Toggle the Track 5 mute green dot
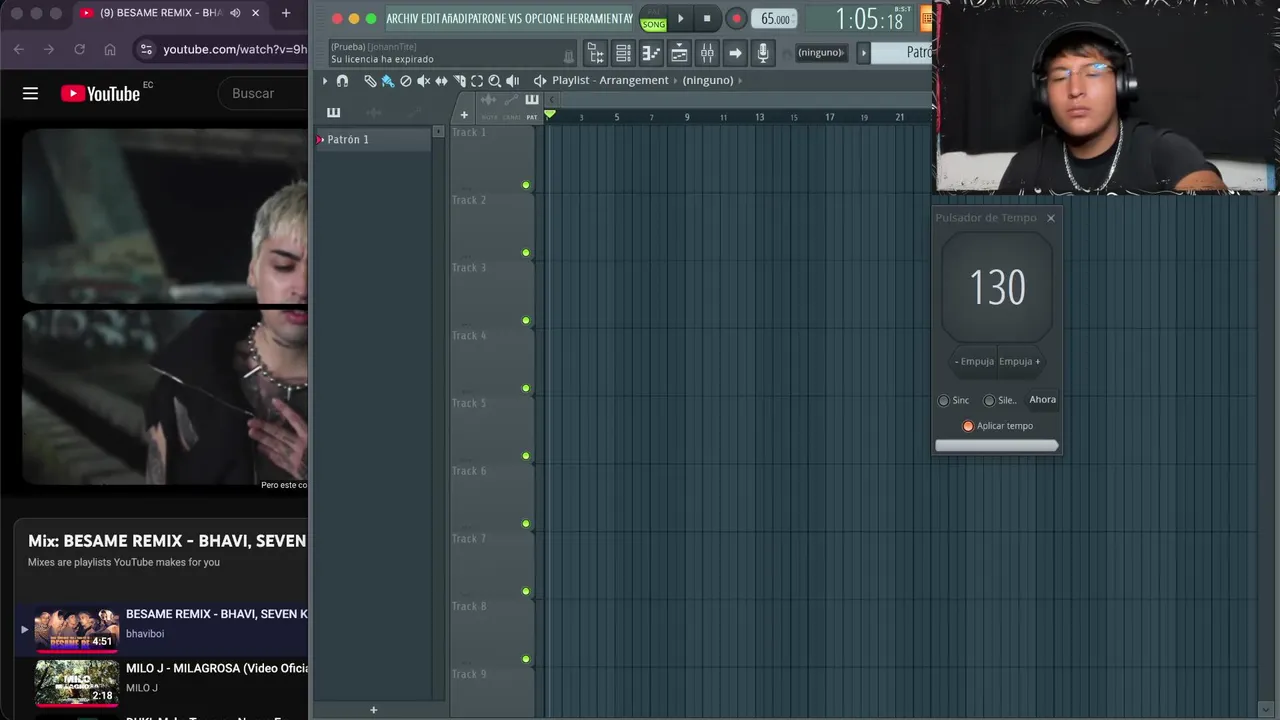 point(526,456)
